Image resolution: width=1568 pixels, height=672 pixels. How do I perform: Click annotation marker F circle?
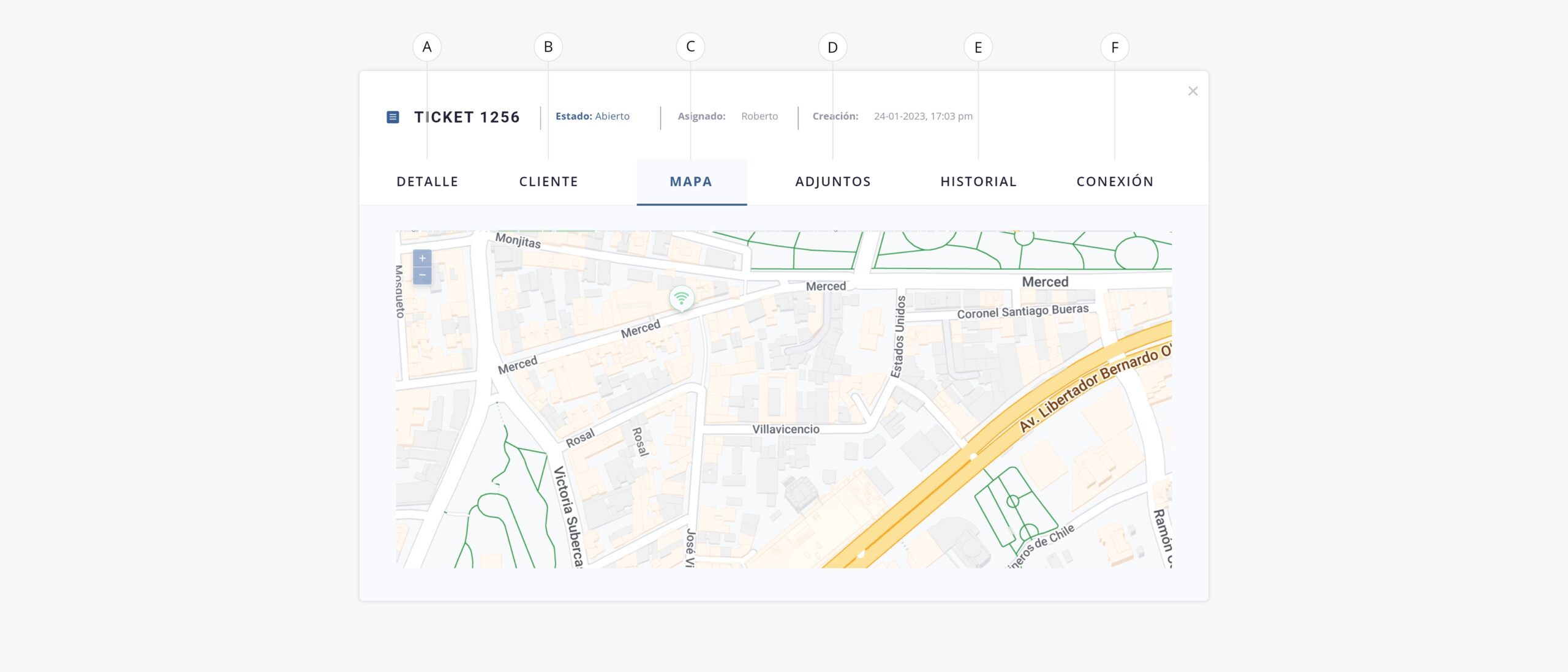coord(1115,47)
